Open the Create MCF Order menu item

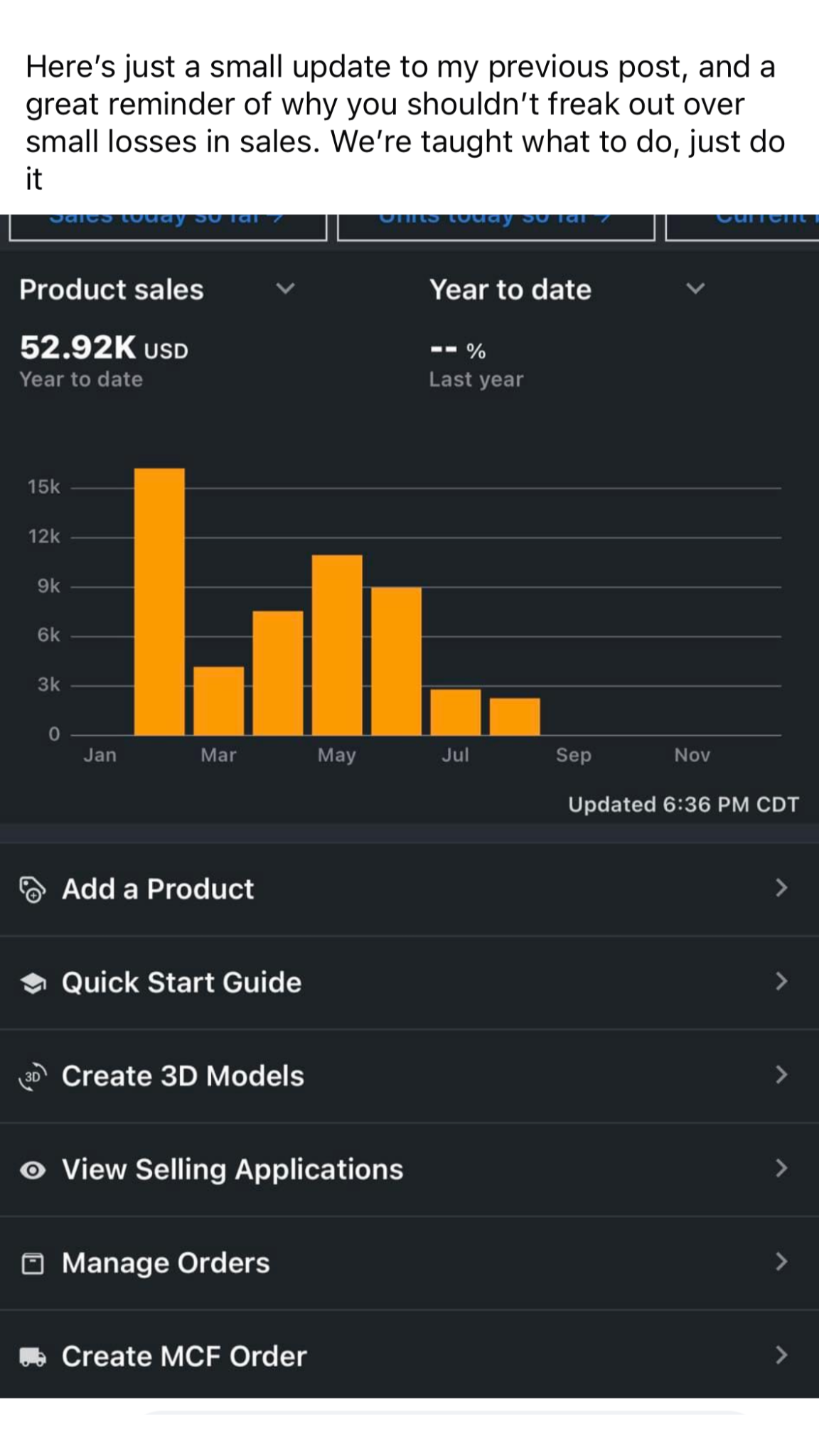(184, 1357)
